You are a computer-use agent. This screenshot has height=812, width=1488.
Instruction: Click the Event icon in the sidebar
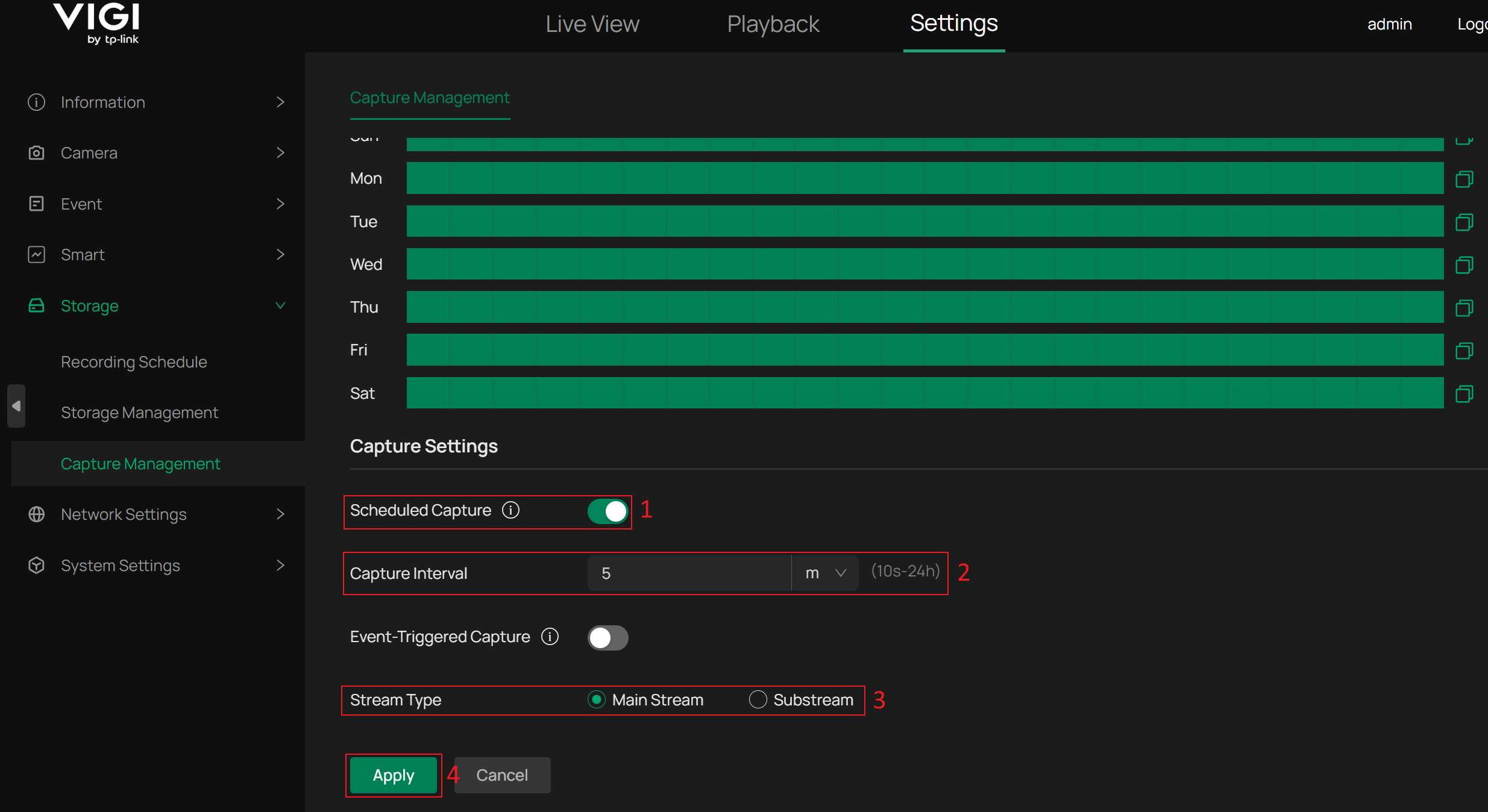36,204
